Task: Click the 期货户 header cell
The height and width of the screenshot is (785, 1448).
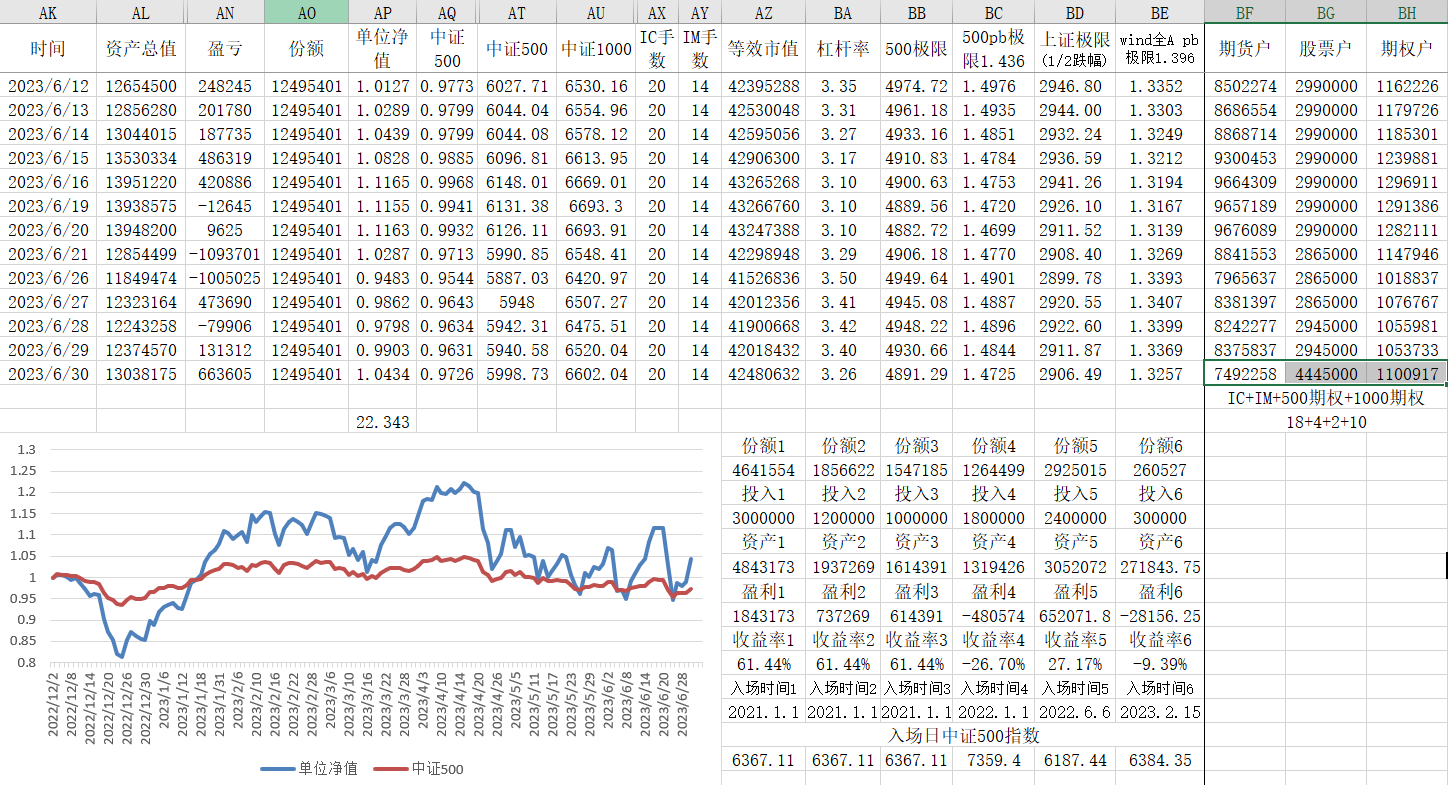Action: 1245,48
